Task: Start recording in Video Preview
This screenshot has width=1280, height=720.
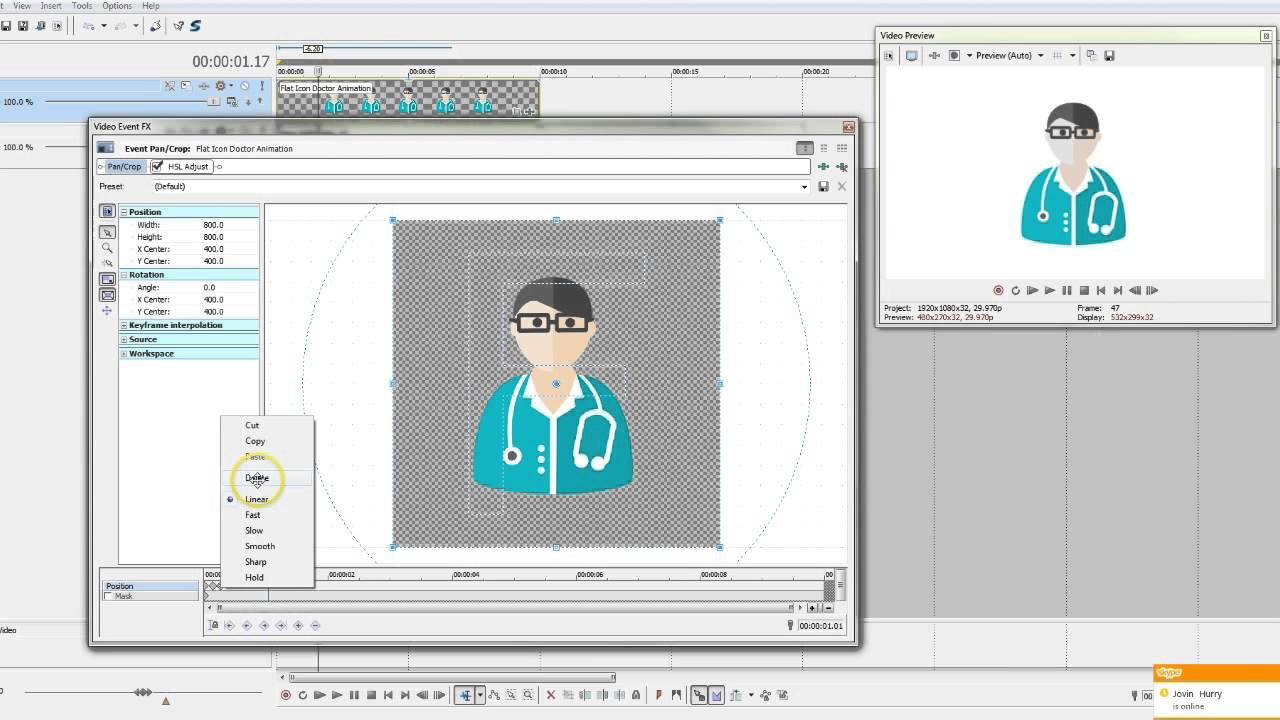Action: click(x=998, y=291)
